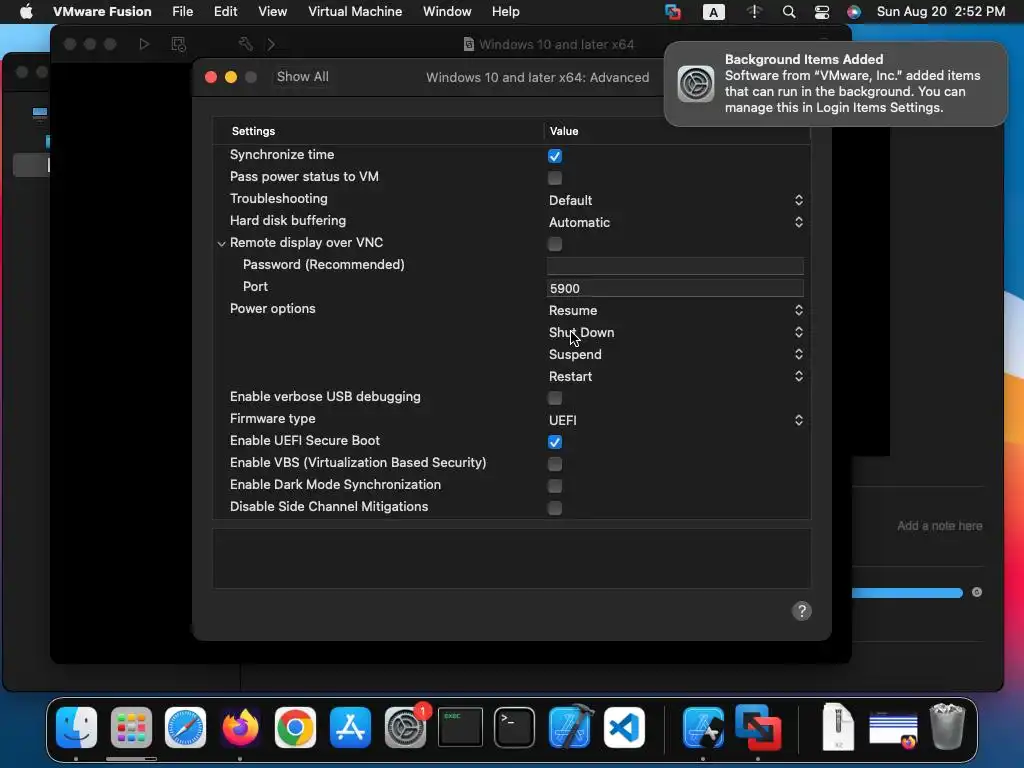This screenshot has width=1024, height=768.
Task: Launch Visual Studio Code from the Dock
Action: point(624,727)
